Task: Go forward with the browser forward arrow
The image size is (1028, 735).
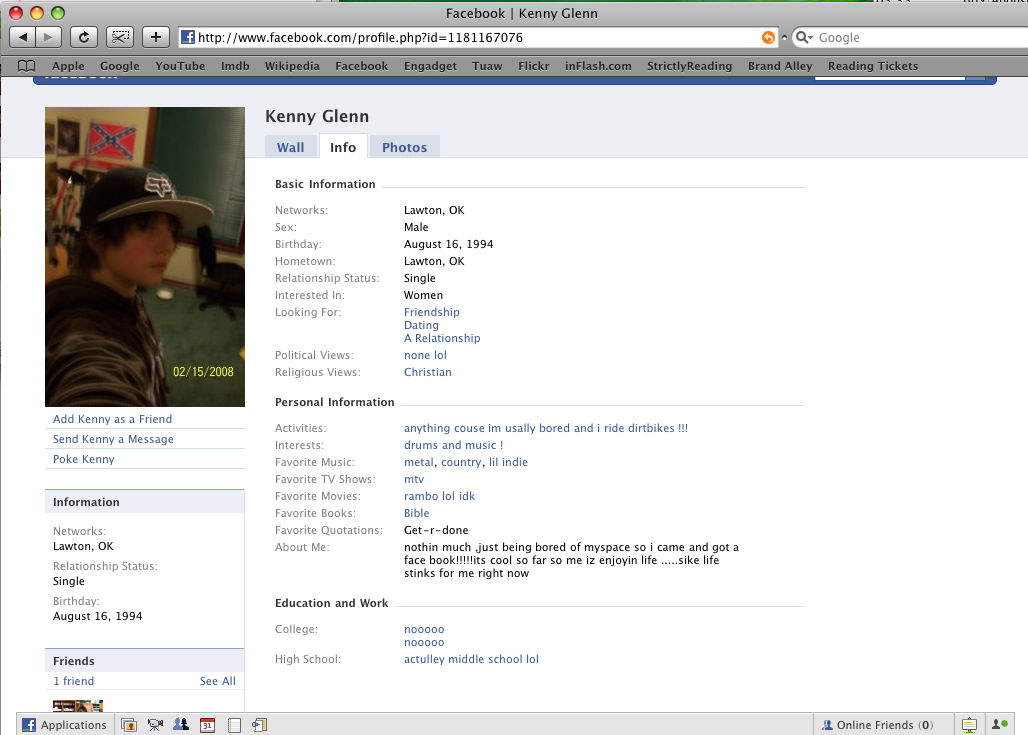Action: click(48, 37)
